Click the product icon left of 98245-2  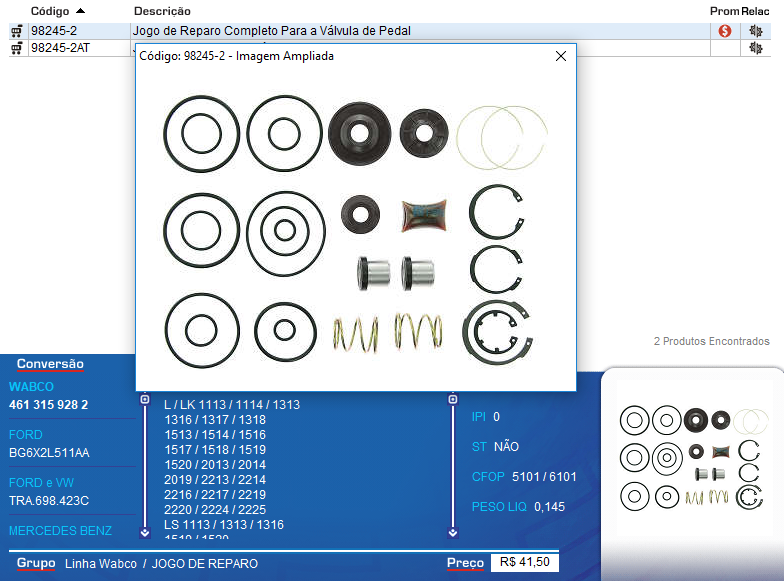(x=16, y=31)
